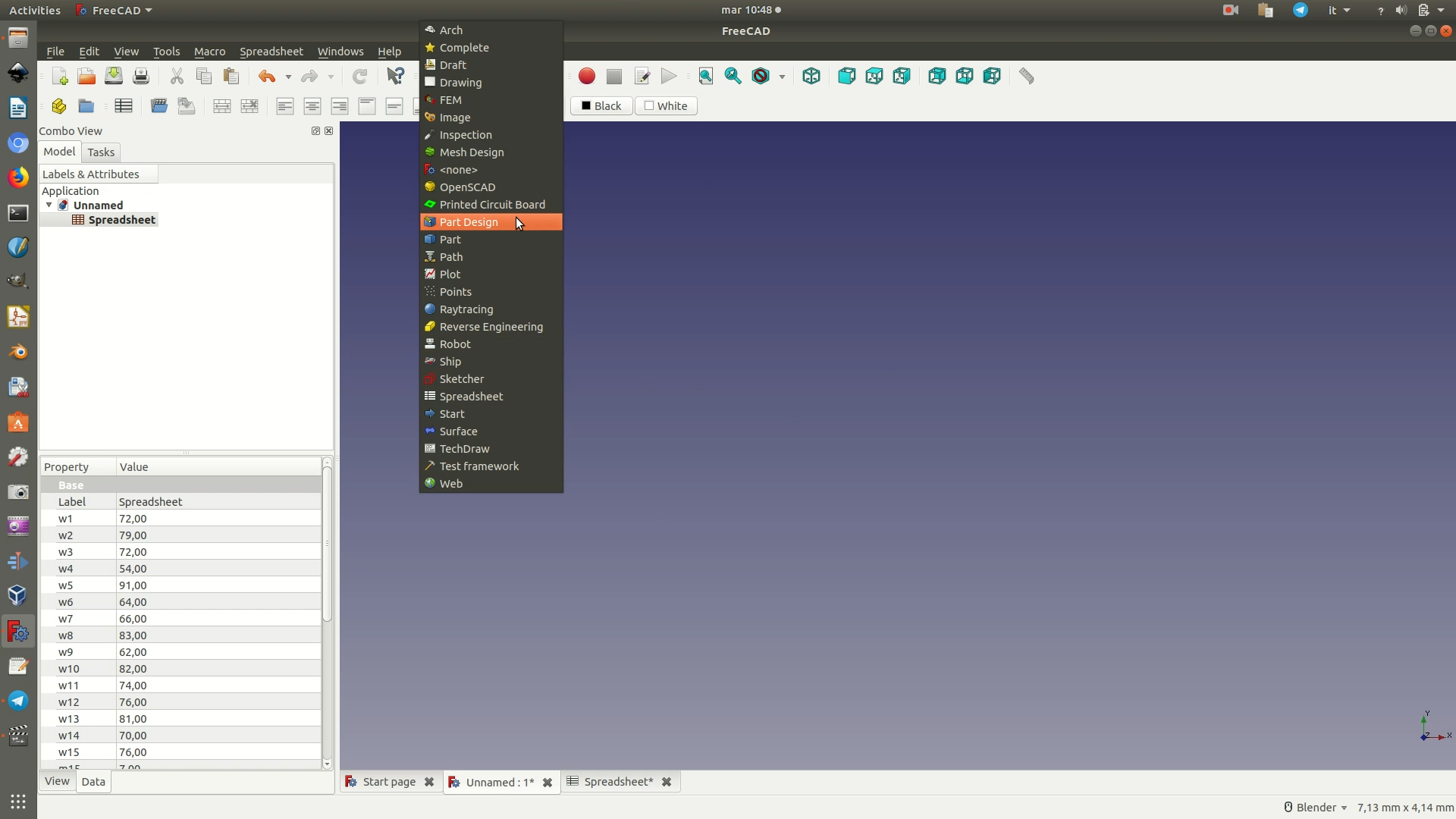Click the Right view icon
Screen dimensions: 1456x819
click(902, 76)
